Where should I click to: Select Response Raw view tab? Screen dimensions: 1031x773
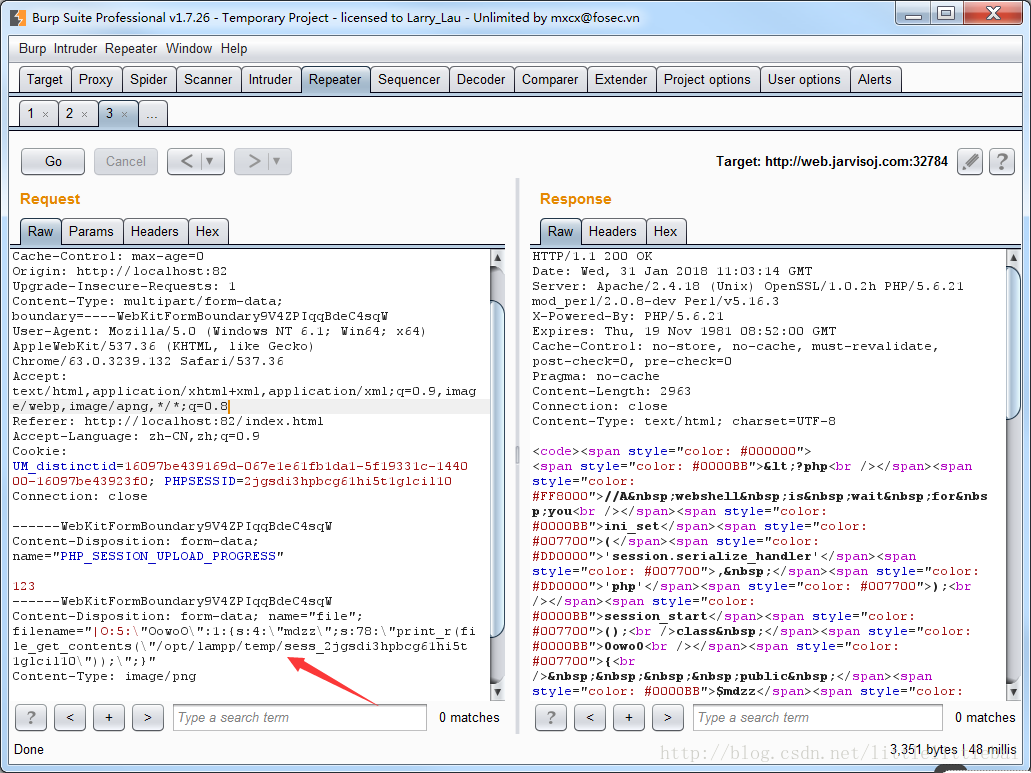[560, 231]
